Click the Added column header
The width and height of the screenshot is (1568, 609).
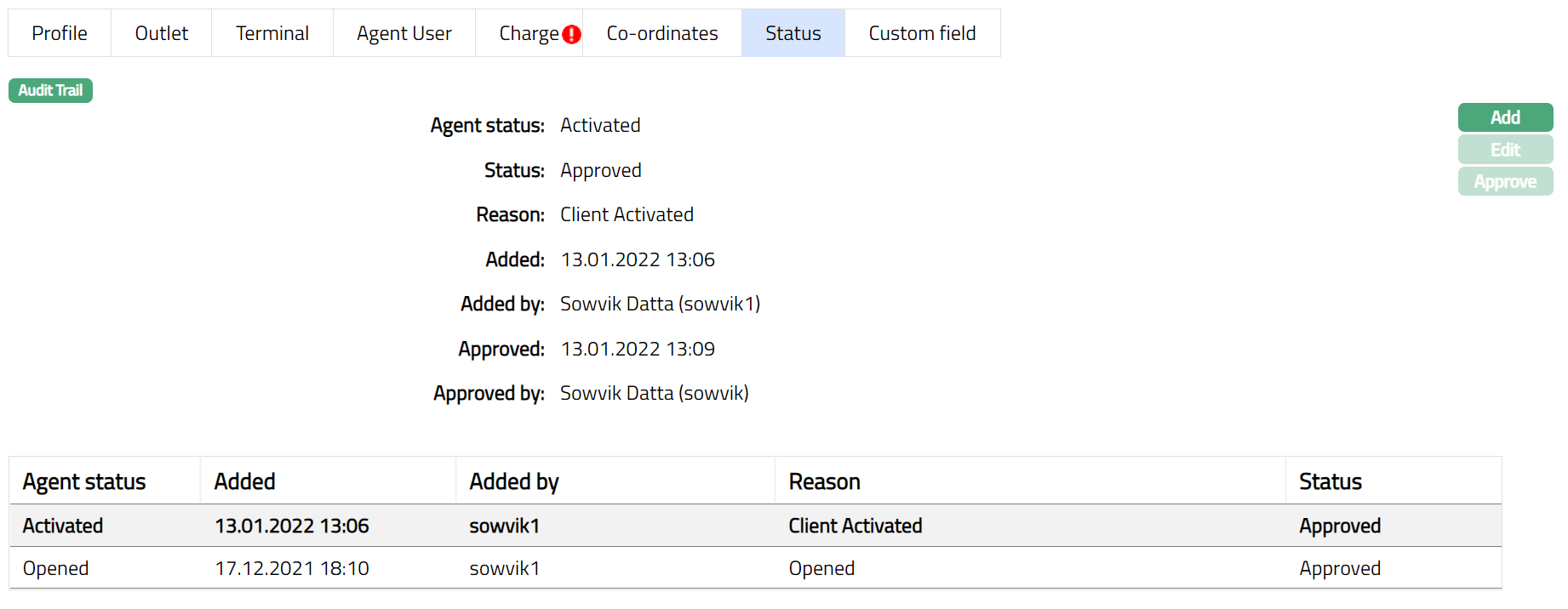[245, 481]
